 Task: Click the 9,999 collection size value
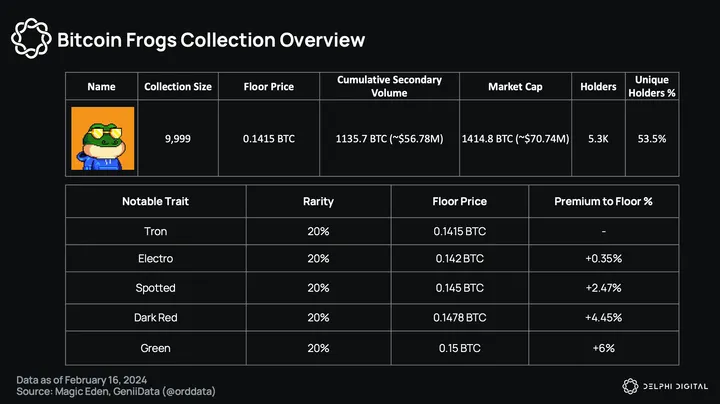pyautogui.click(x=178, y=139)
